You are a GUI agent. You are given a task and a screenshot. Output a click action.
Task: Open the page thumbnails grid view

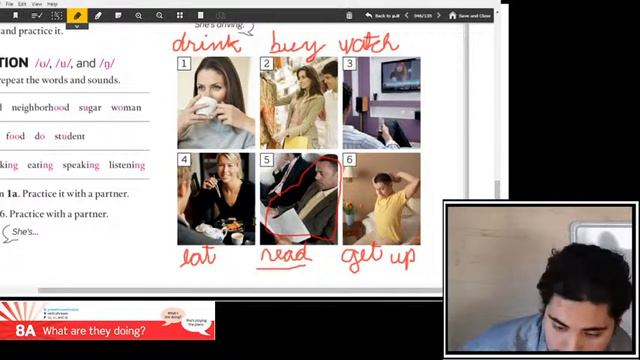(x=180, y=16)
